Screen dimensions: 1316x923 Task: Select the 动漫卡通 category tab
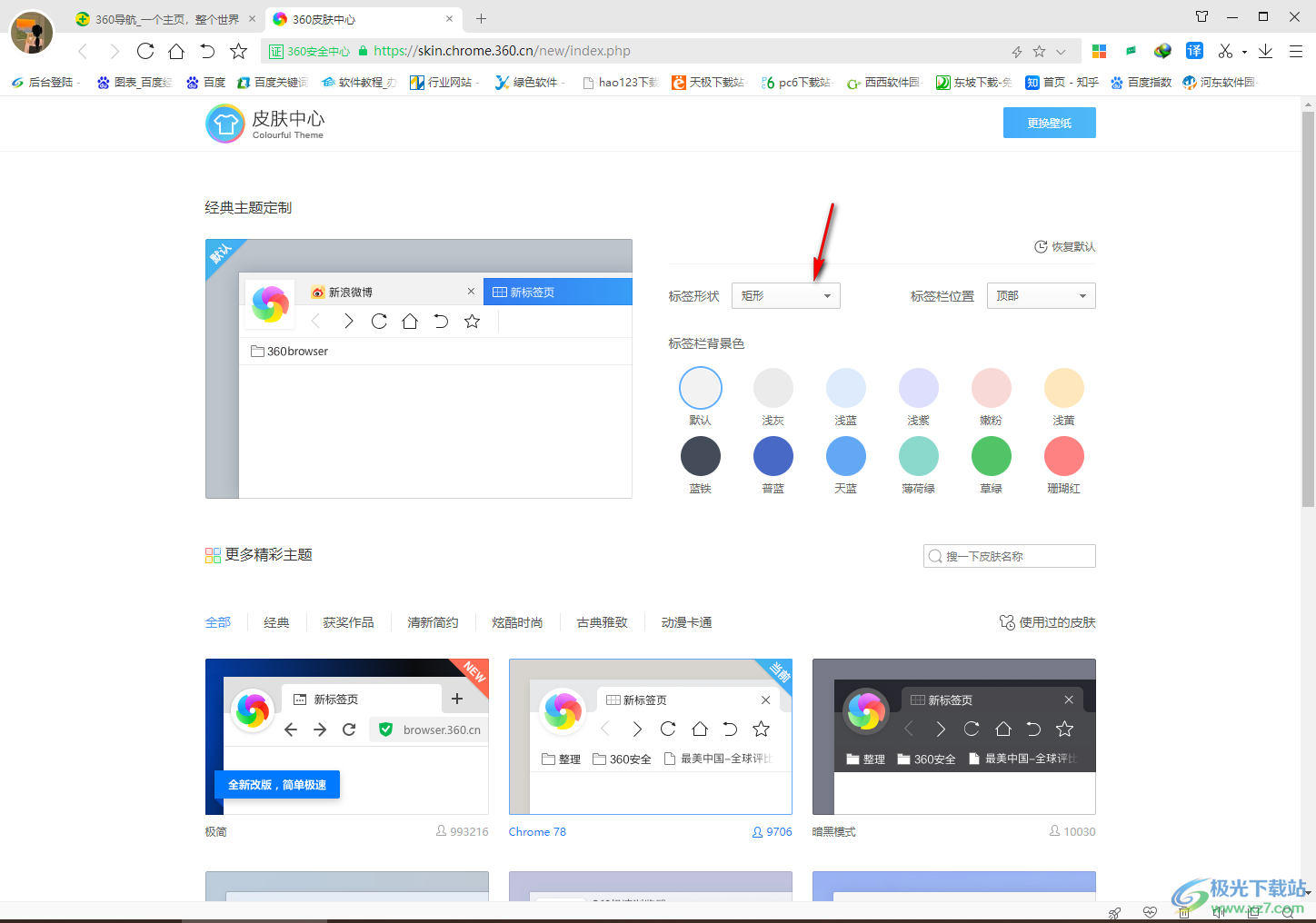686,622
